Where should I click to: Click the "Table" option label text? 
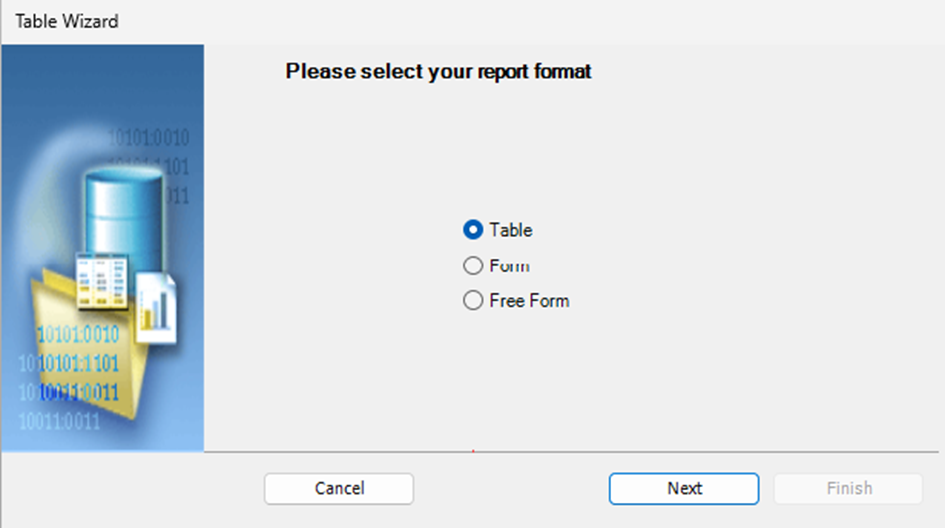tap(510, 230)
